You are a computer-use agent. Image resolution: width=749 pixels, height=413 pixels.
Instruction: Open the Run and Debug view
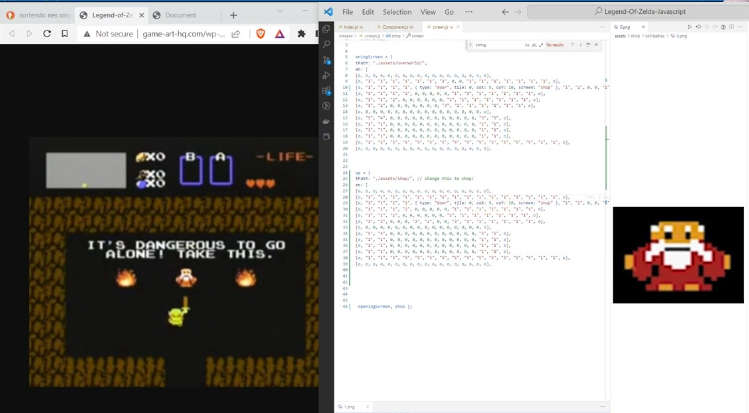[326, 75]
